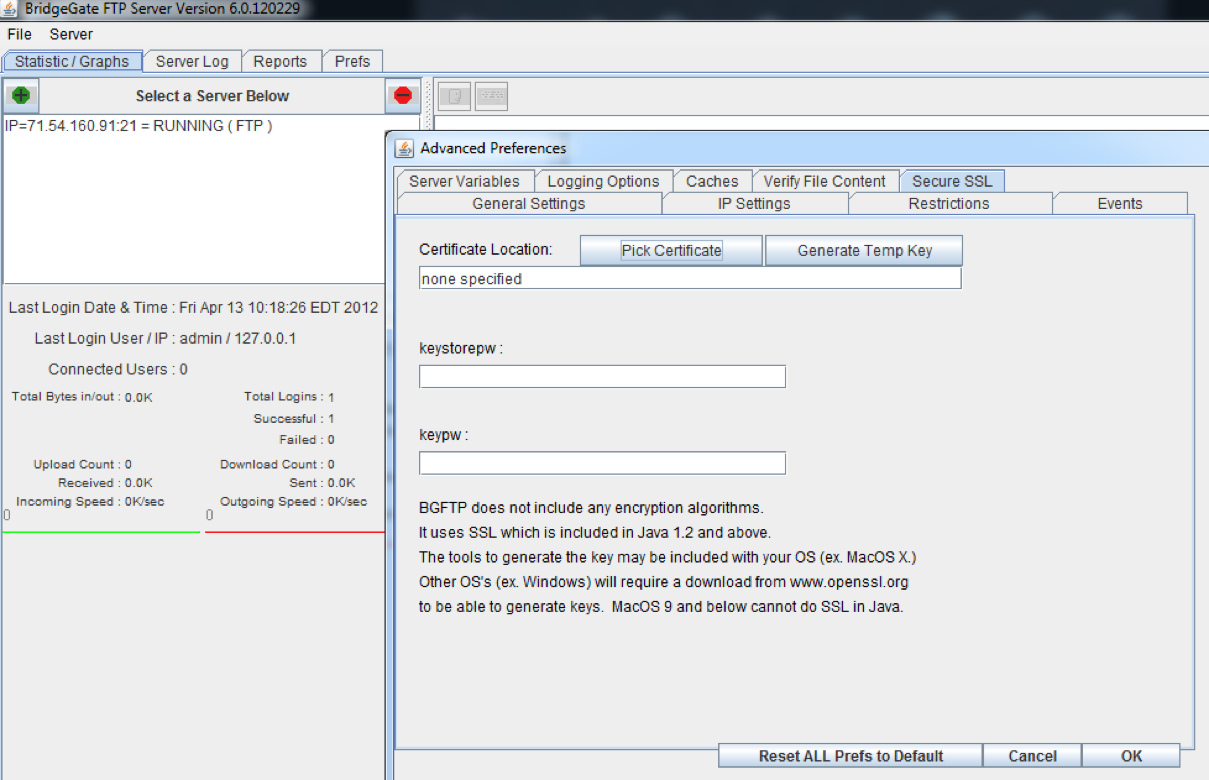Click the Pick Certificate button
The height and width of the screenshot is (780, 1209).
(x=671, y=250)
